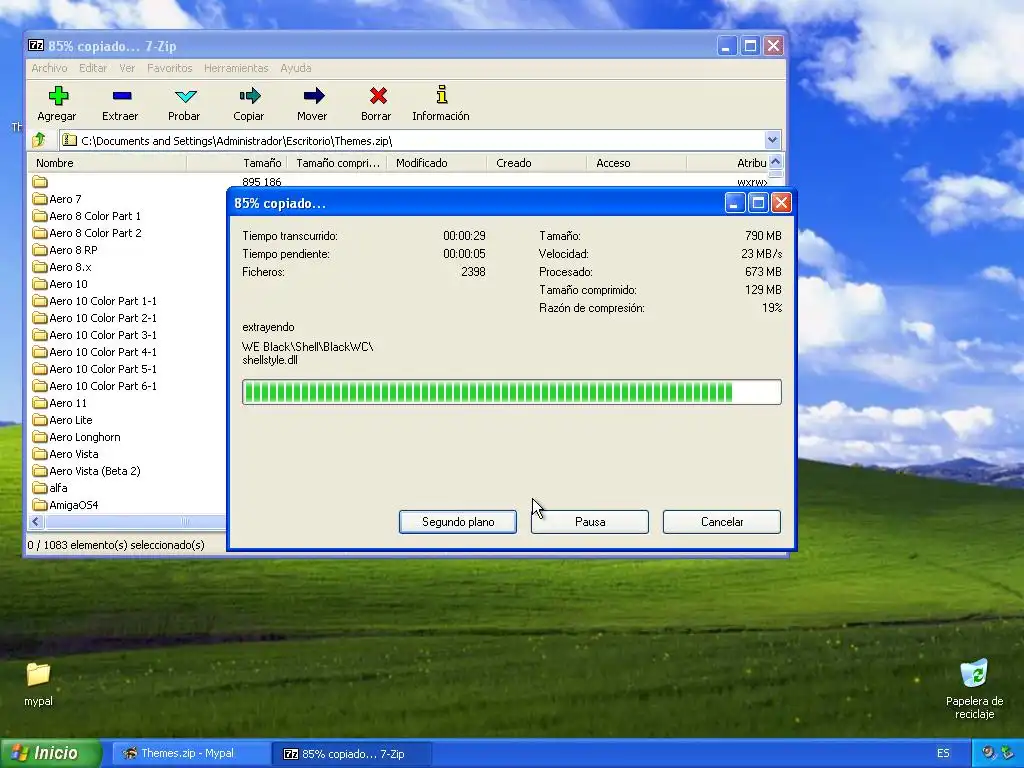Select Aero 10 Color Part 5-1 folder

94,368
